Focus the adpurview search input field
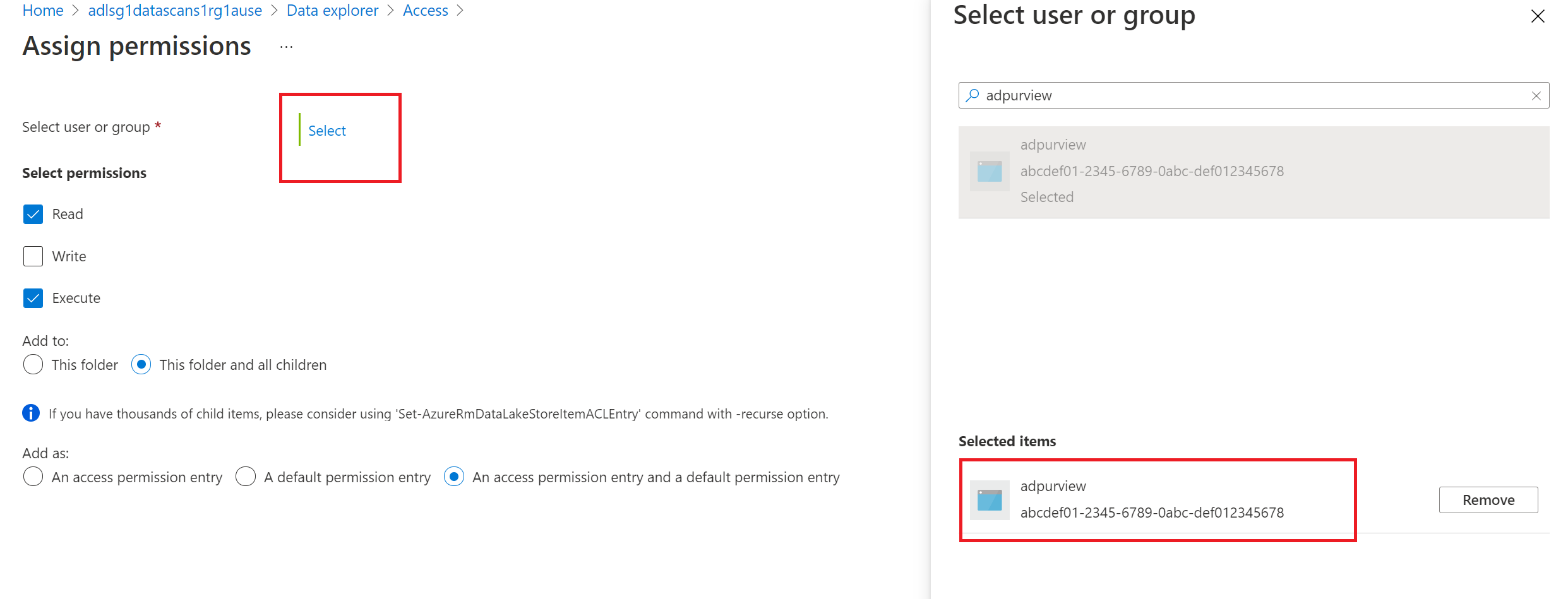The height and width of the screenshot is (599, 1568). pos(1250,95)
